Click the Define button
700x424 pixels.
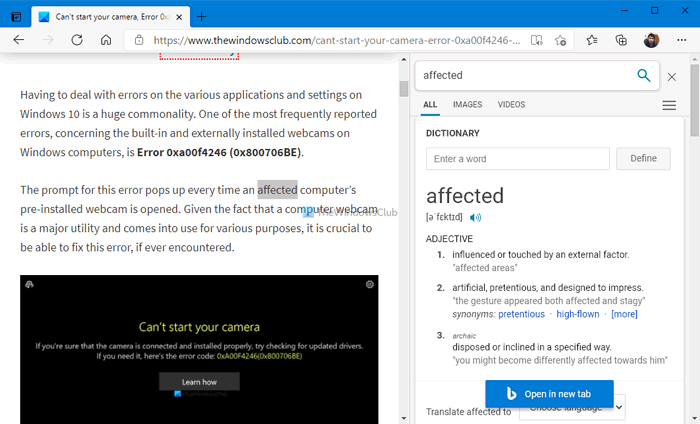pos(643,158)
